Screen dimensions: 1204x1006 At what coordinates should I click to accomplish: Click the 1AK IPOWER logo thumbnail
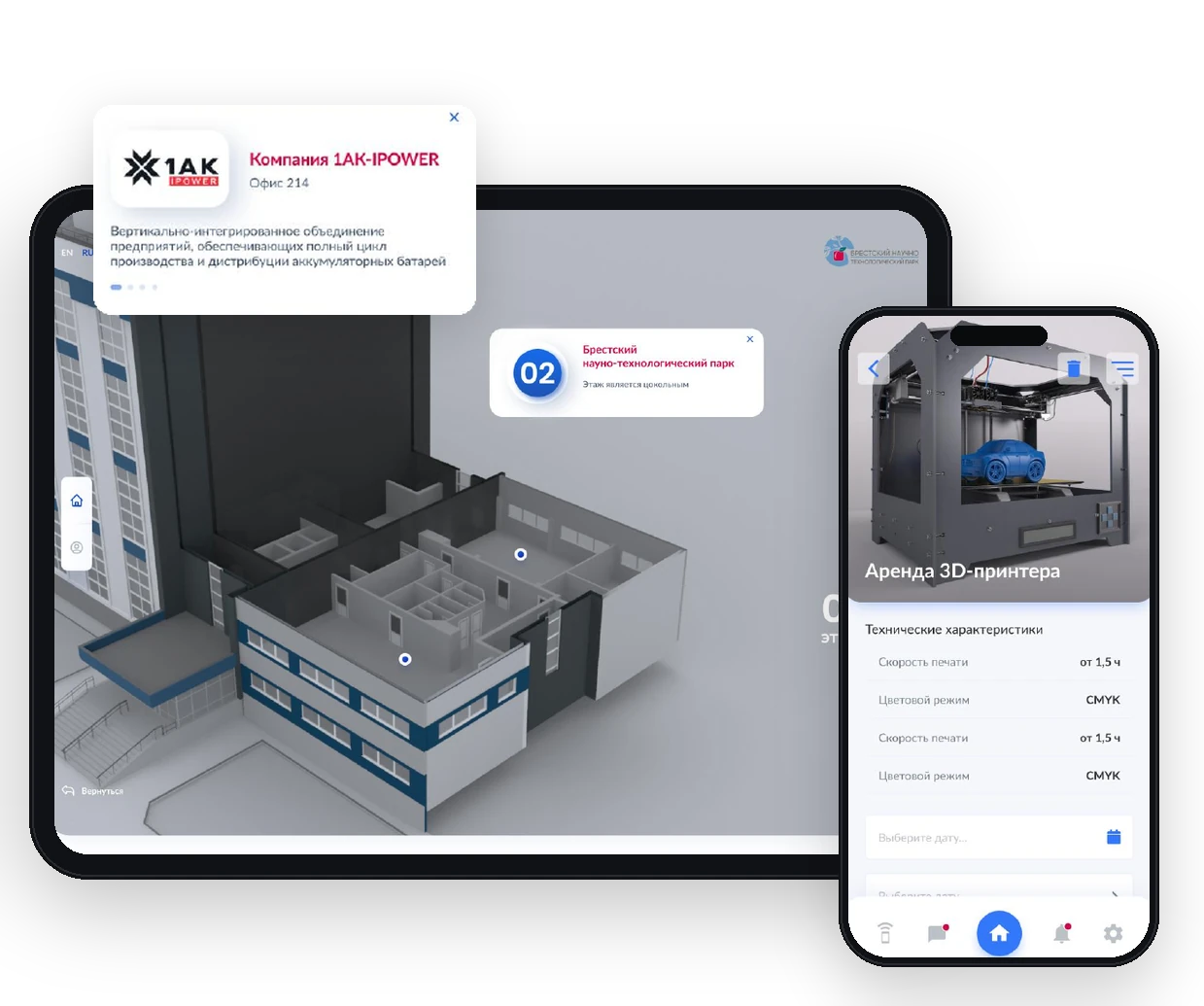click(x=170, y=168)
